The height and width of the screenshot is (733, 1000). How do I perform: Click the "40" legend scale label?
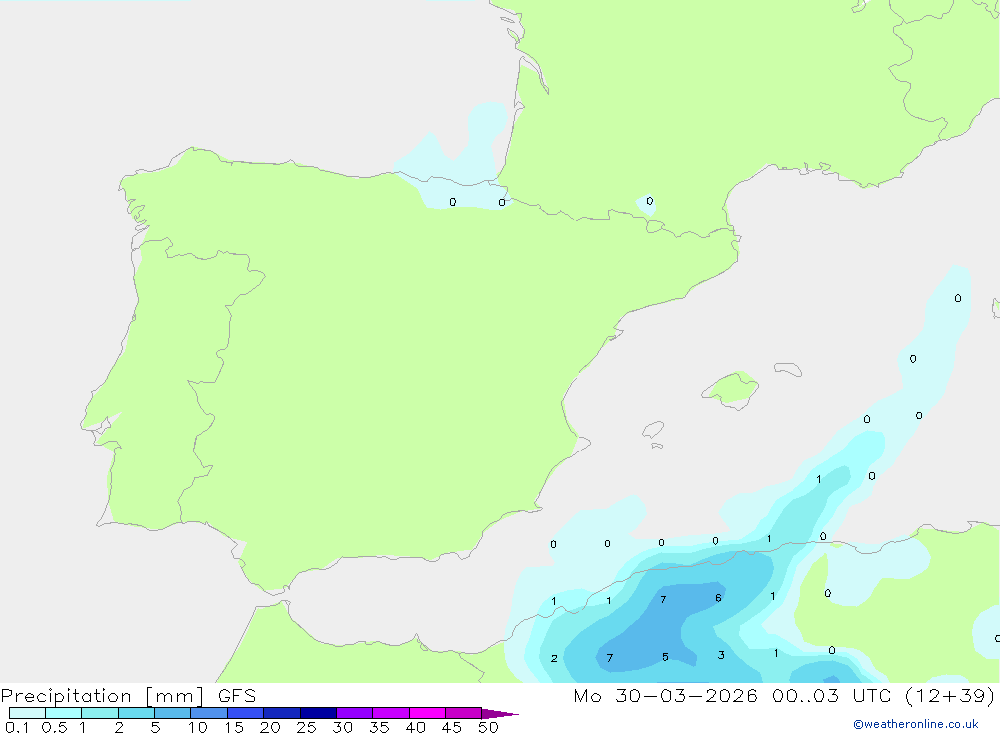(416, 727)
